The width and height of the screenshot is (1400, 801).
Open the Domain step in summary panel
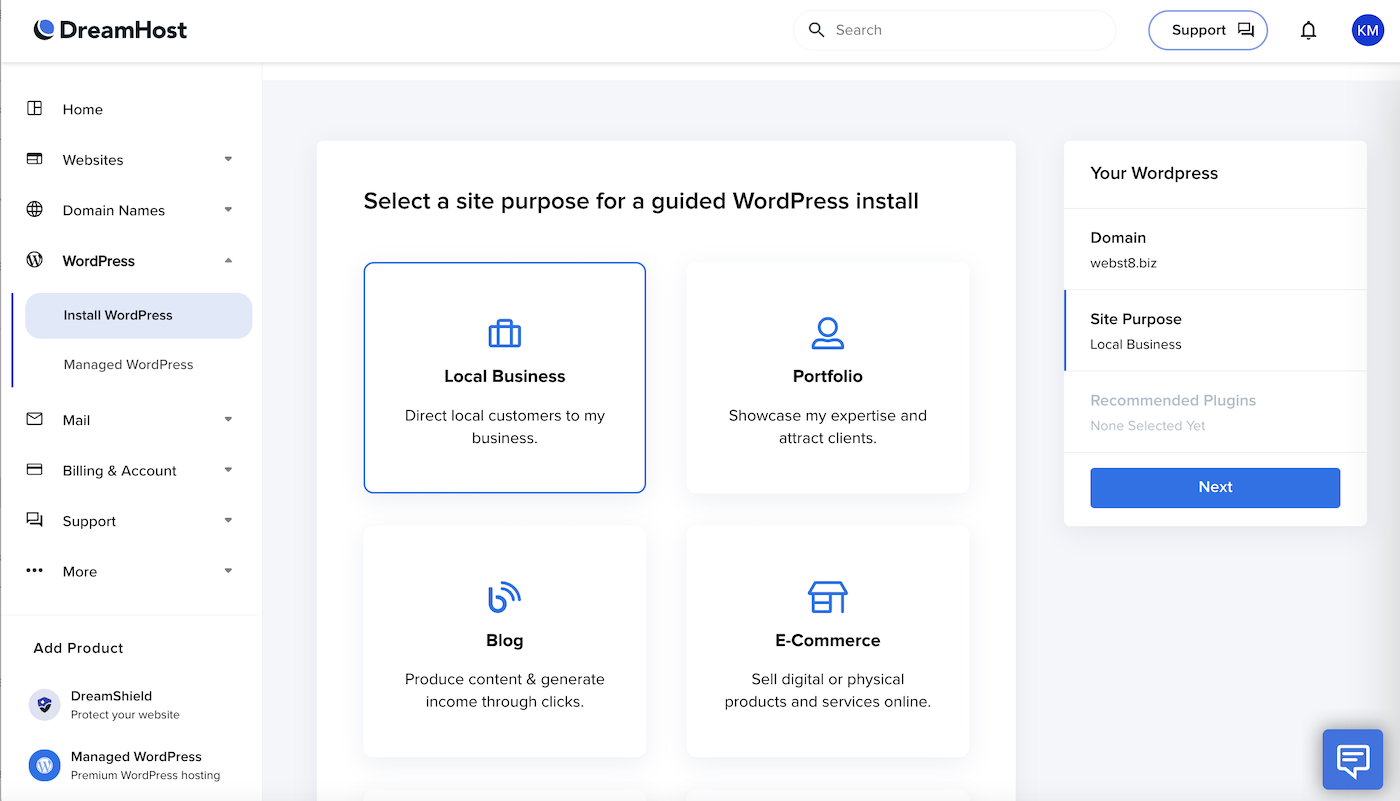point(1215,249)
